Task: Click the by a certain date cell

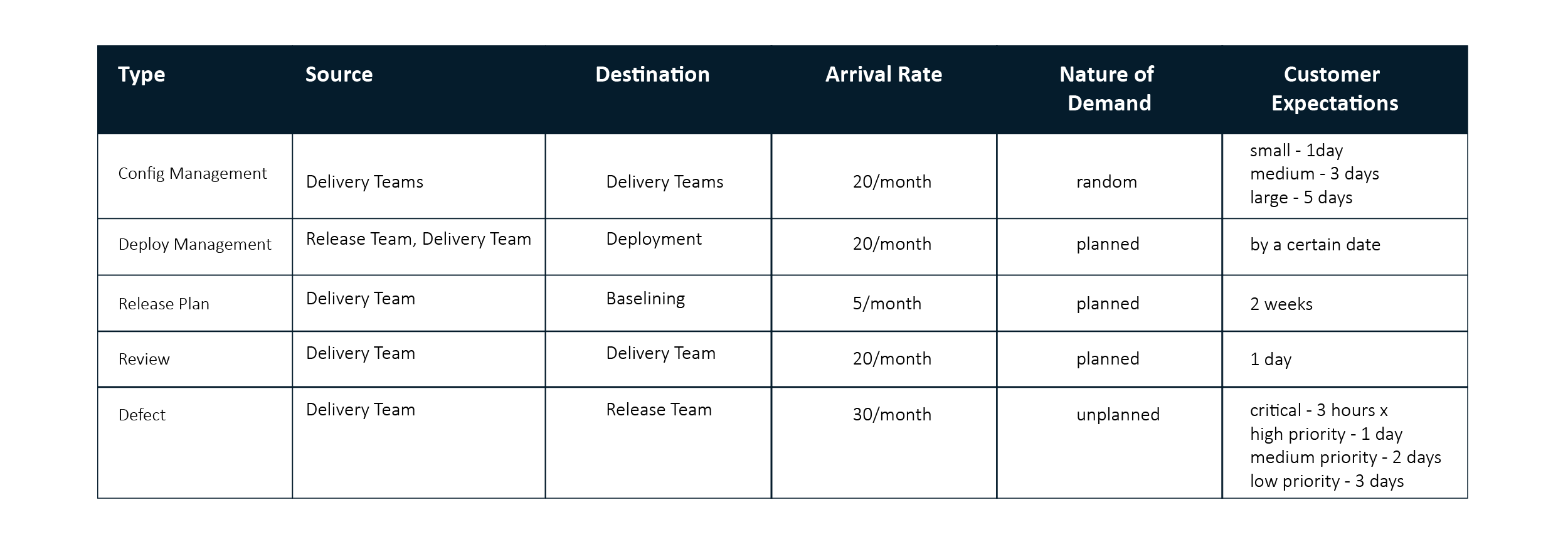Action: (1315, 245)
